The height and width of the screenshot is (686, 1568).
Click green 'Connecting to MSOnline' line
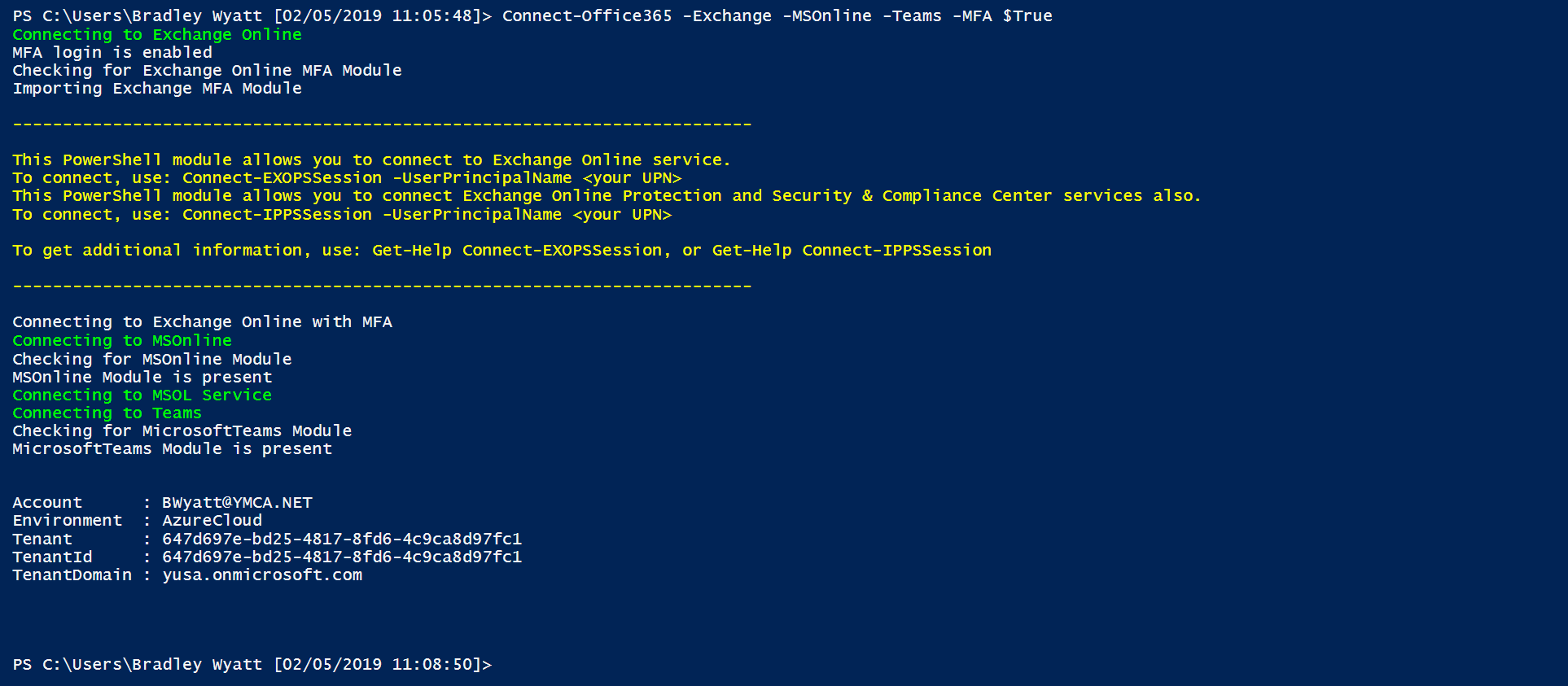pos(122,340)
